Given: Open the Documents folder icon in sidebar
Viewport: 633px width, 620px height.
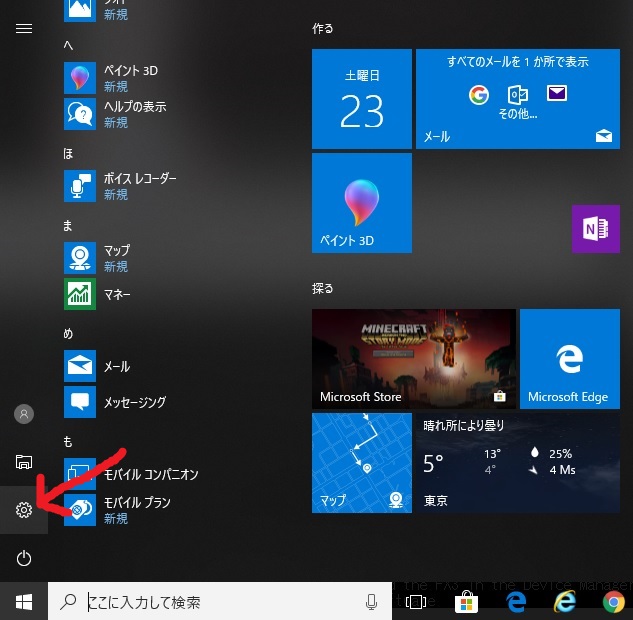Looking at the screenshot, I should pyautogui.click(x=24, y=462).
